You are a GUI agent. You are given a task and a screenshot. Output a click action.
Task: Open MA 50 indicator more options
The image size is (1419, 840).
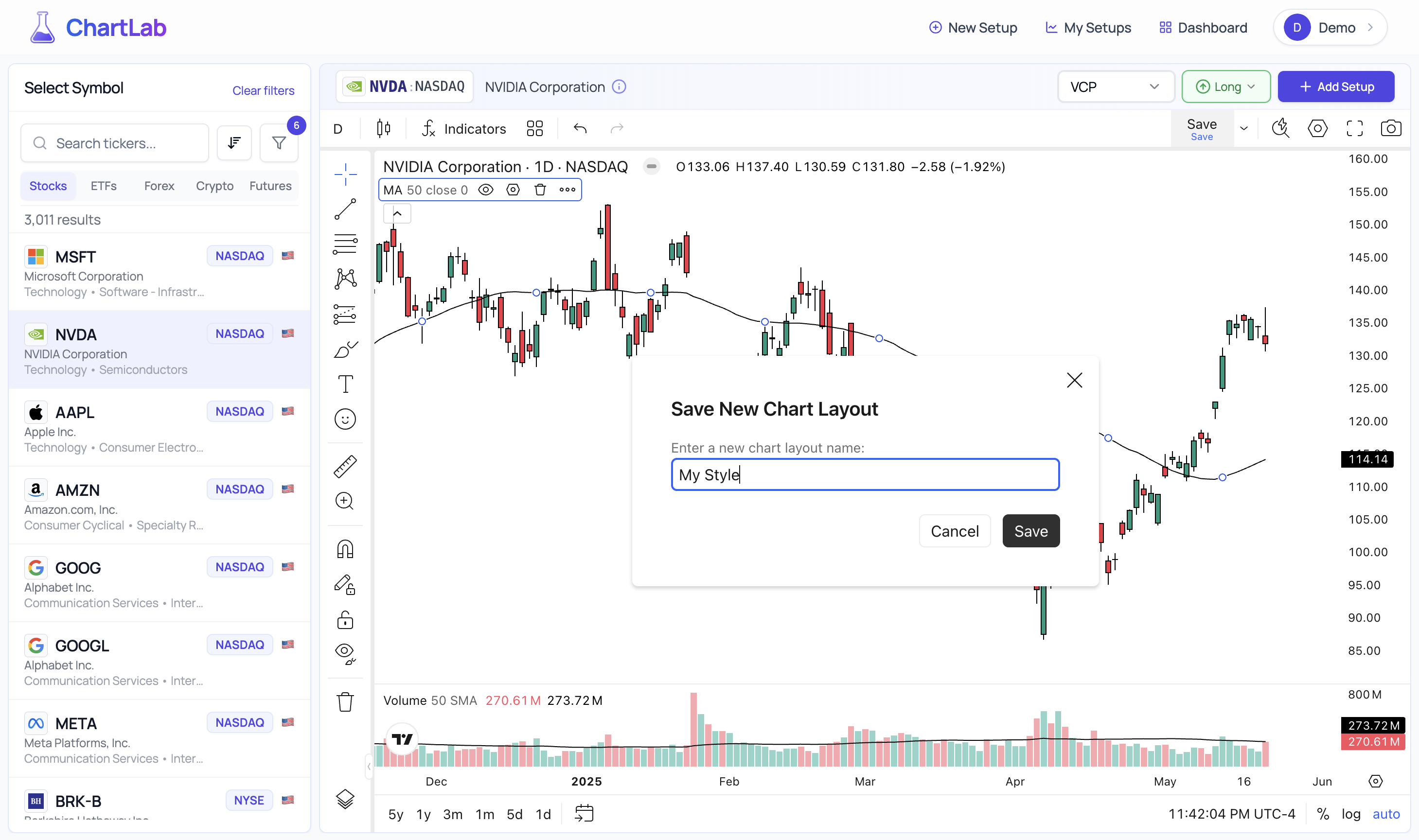point(567,190)
